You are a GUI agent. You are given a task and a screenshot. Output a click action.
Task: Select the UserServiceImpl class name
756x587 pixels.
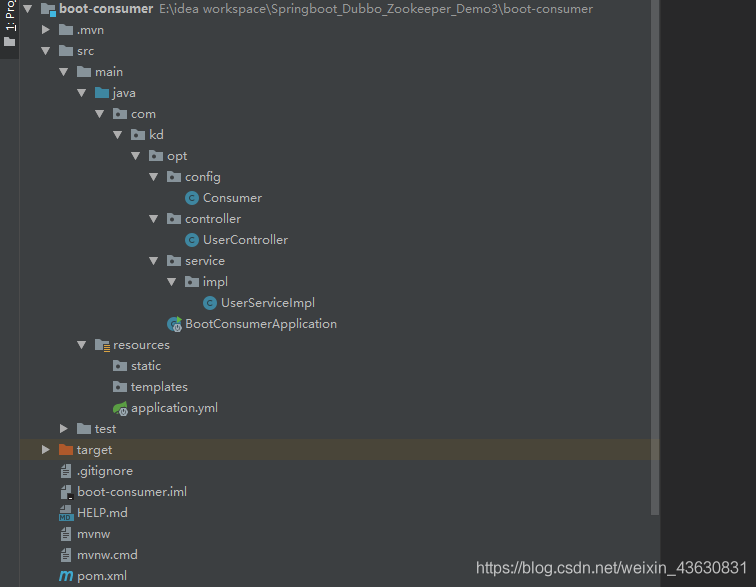point(268,303)
